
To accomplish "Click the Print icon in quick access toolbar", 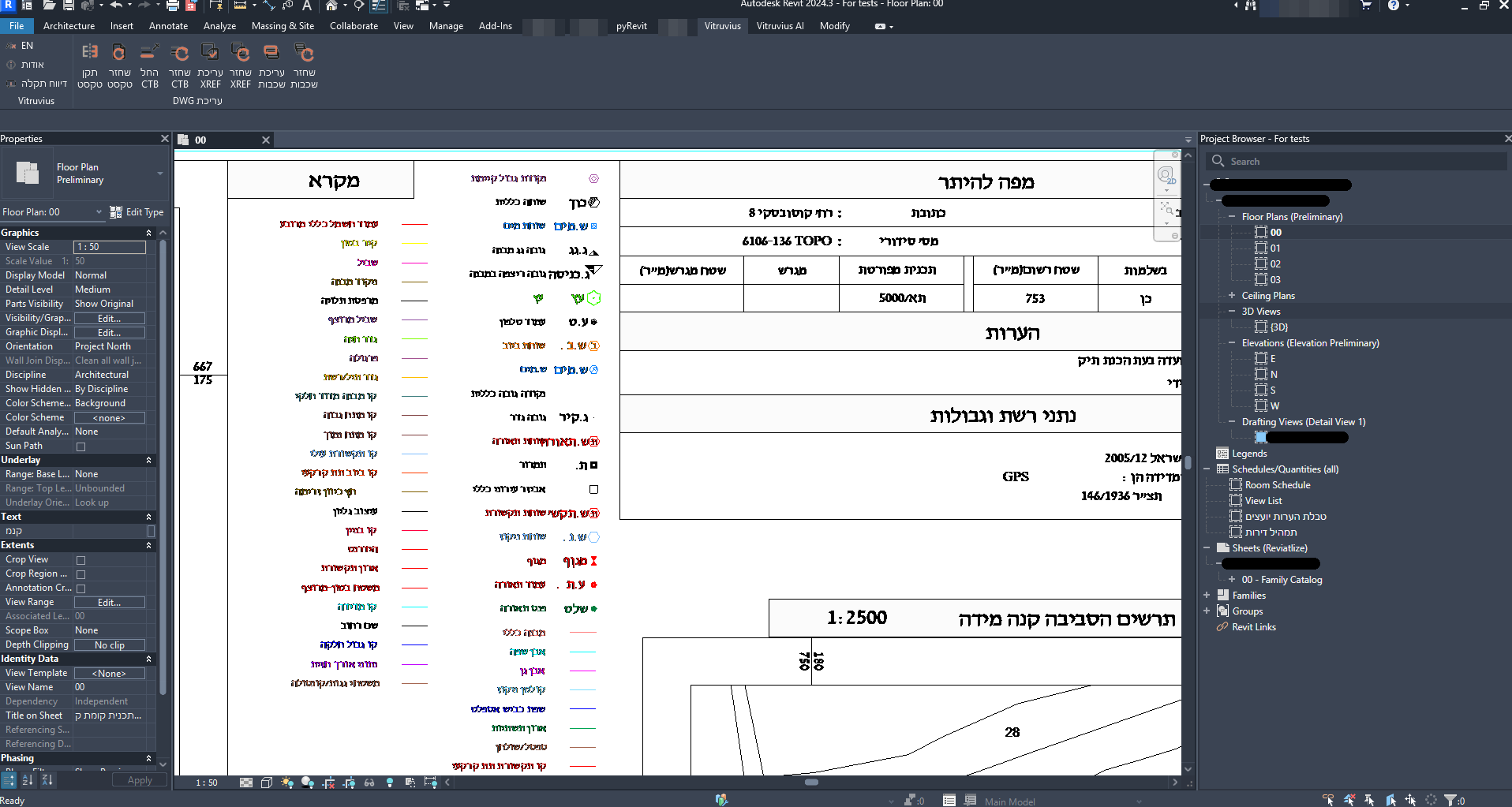I will (x=172, y=6).
